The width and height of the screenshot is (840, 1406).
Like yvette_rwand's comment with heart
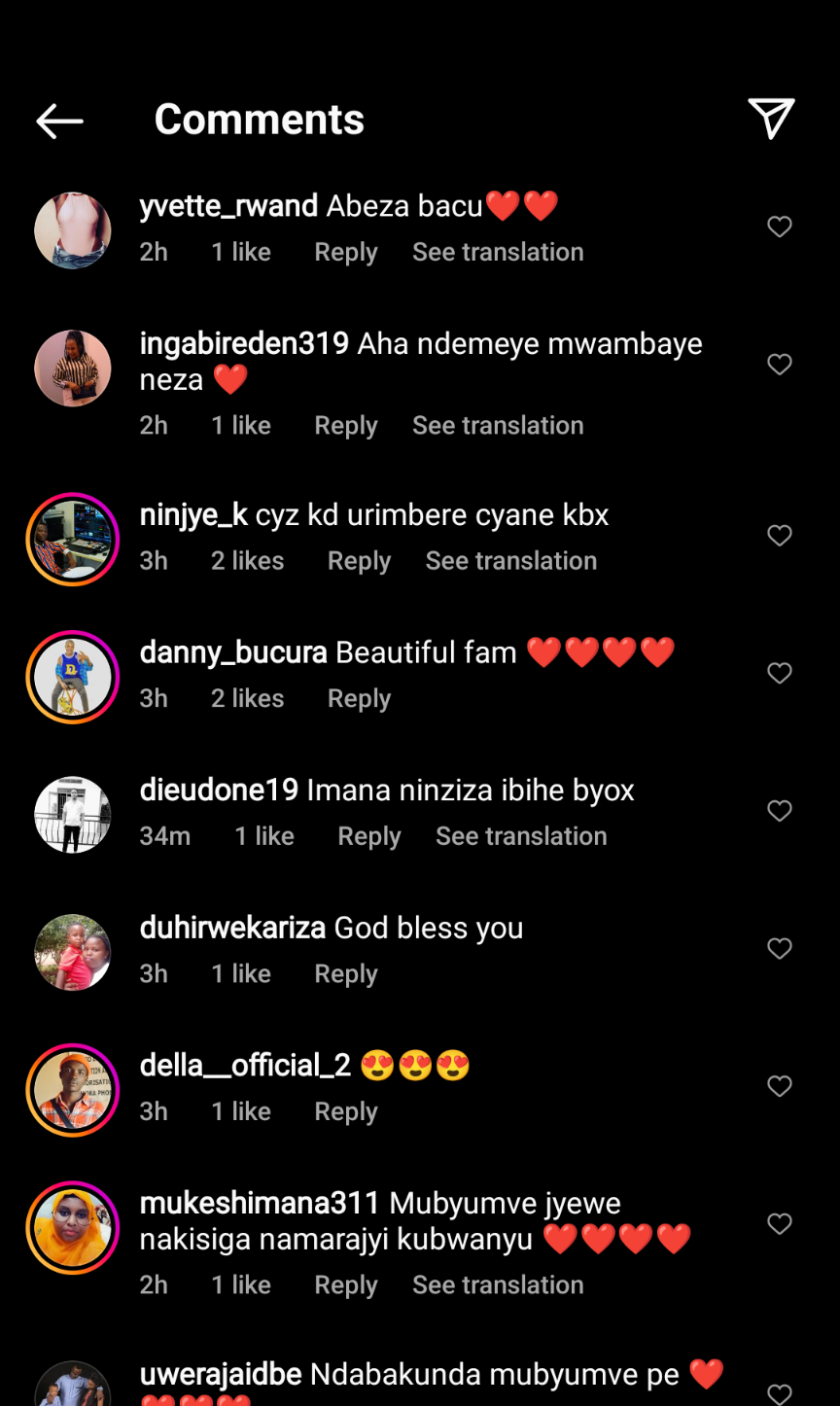pyautogui.click(x=780, y=227)
